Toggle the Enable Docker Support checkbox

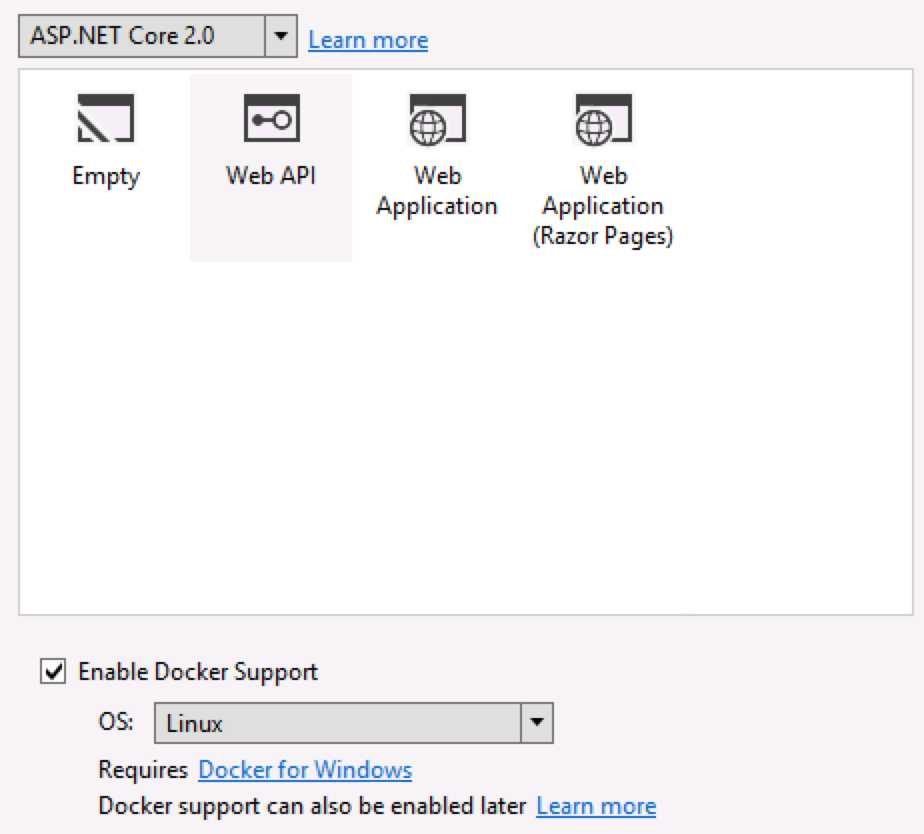click(53, 671)
